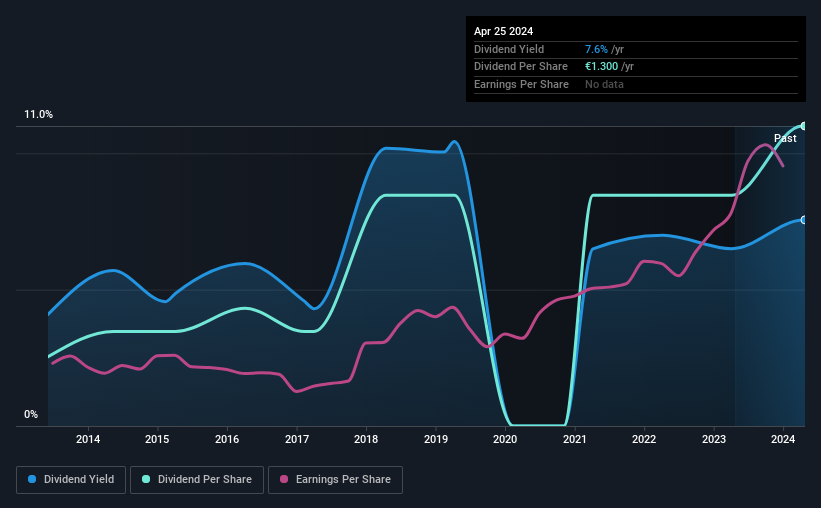Click the 7.6% Dividend Yield value in tooltip
The height and width of the screenshot is (508, 821).
(x=596, y=49)
